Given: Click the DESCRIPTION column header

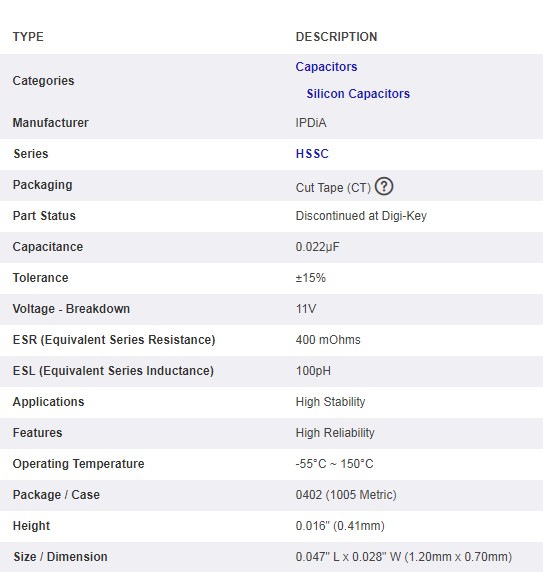Looking at the screenshot, I should pos(337,37).
